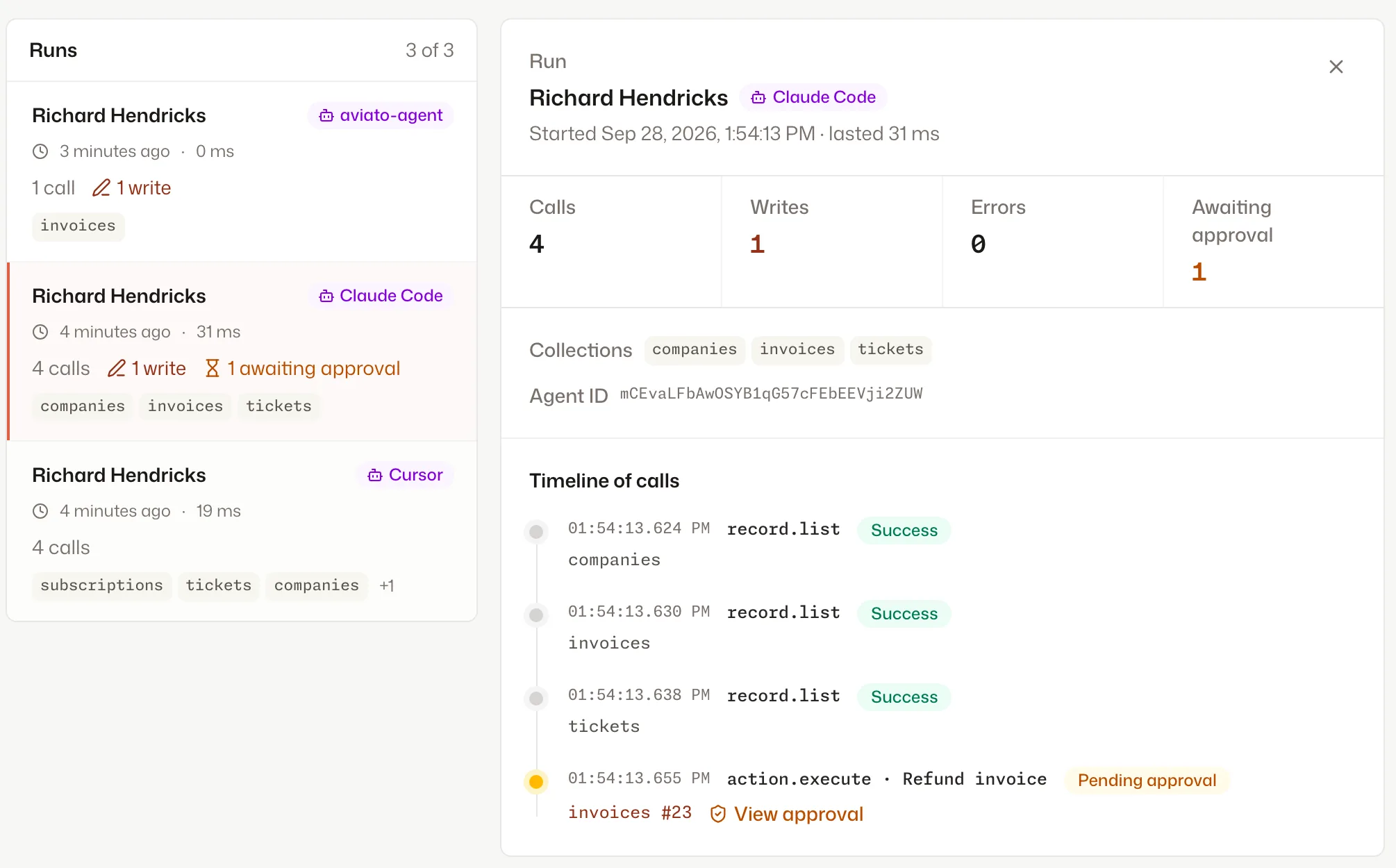Click action.execute Refund invoice call label
1396x868 pixels.
pos(887,779)
